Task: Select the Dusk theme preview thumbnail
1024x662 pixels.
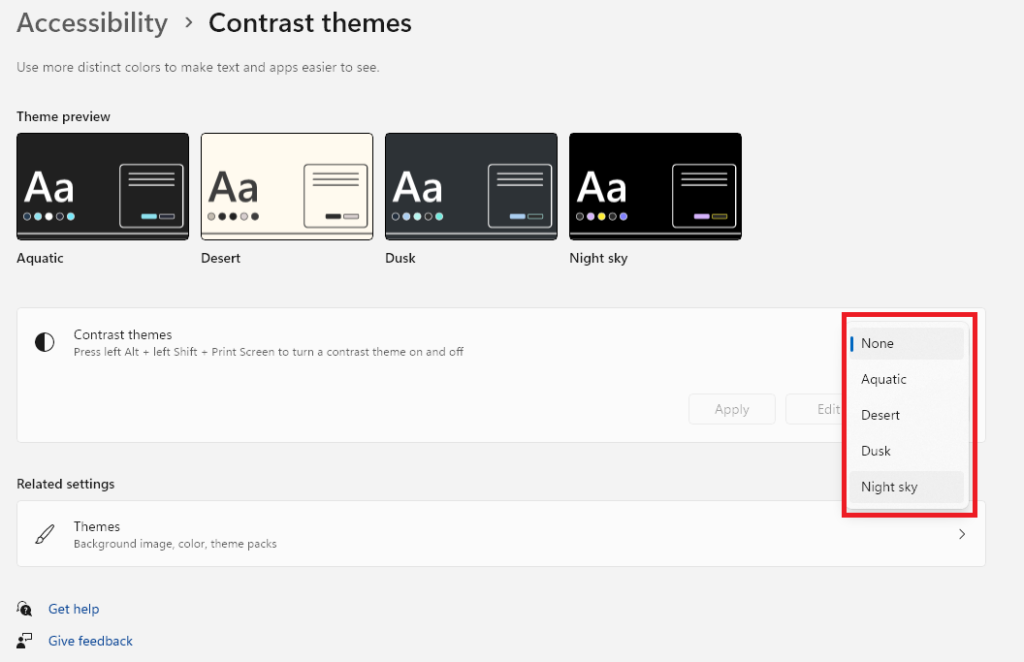Action: point(471,187)
